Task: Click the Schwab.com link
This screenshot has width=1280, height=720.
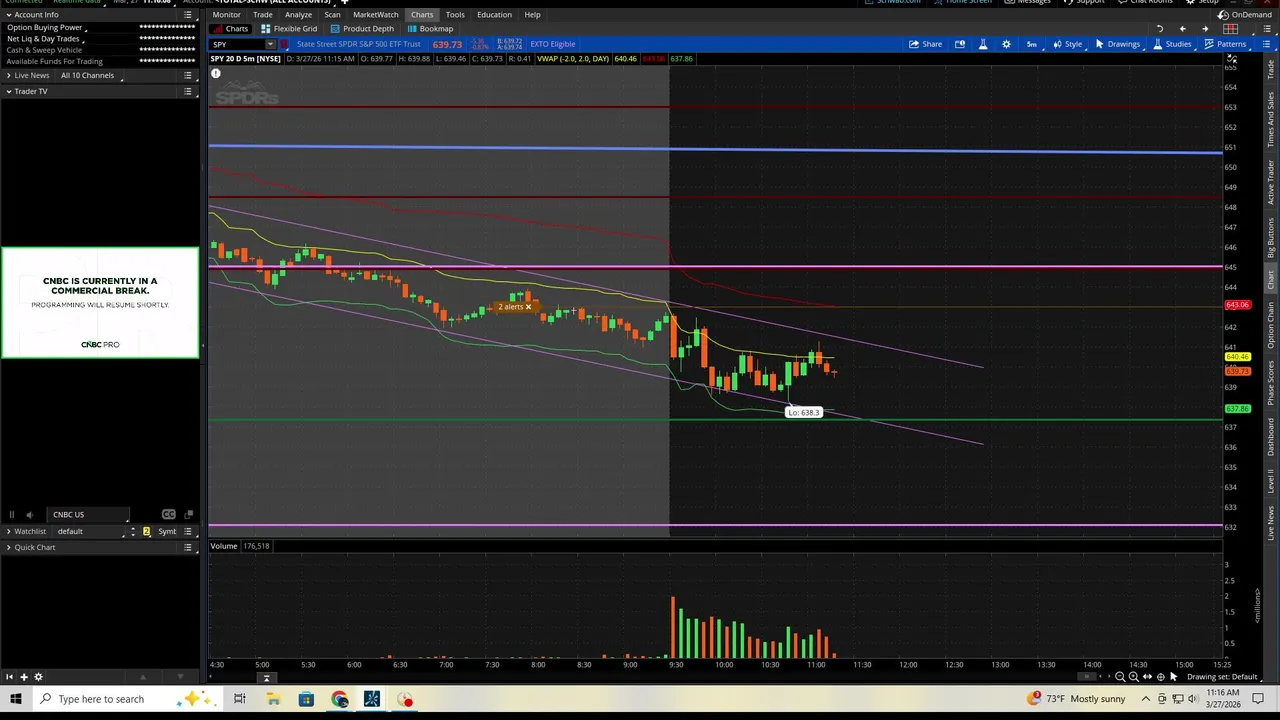Action: tap(898, 2)
